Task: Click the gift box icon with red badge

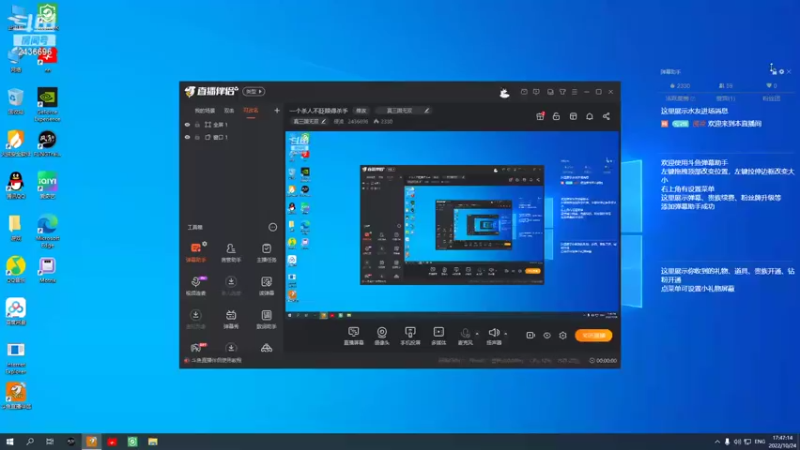Action: (540, 116)
